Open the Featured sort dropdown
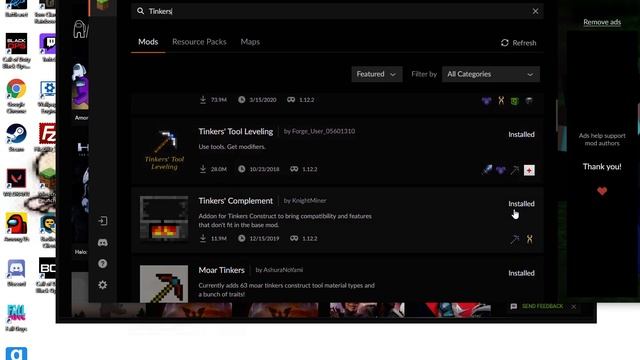 377,74
